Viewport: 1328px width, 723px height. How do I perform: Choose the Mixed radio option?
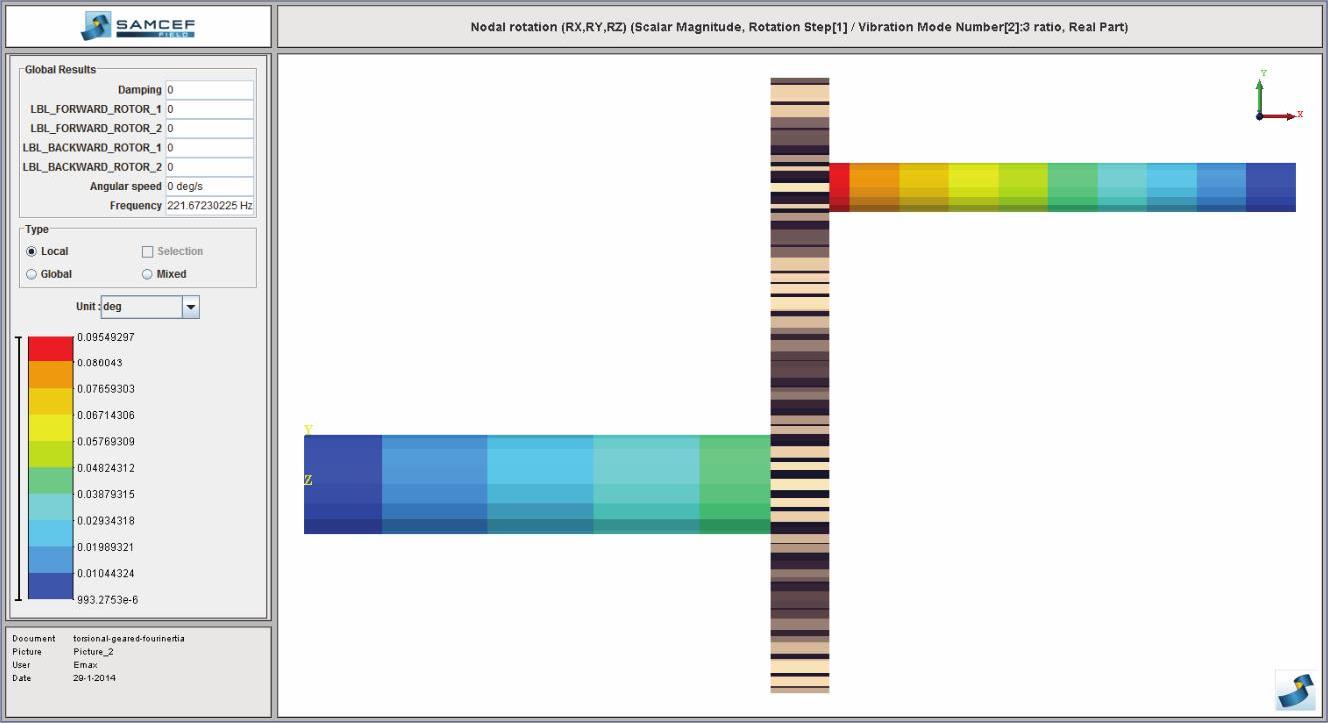(148, 274)
